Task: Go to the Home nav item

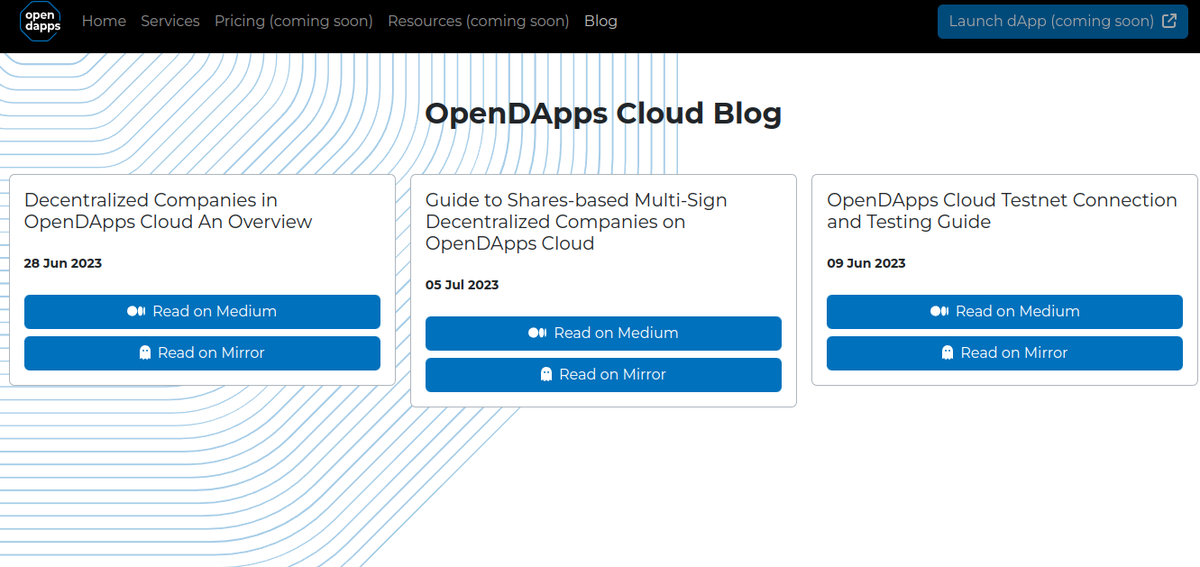Action: [x=104, y=21]
